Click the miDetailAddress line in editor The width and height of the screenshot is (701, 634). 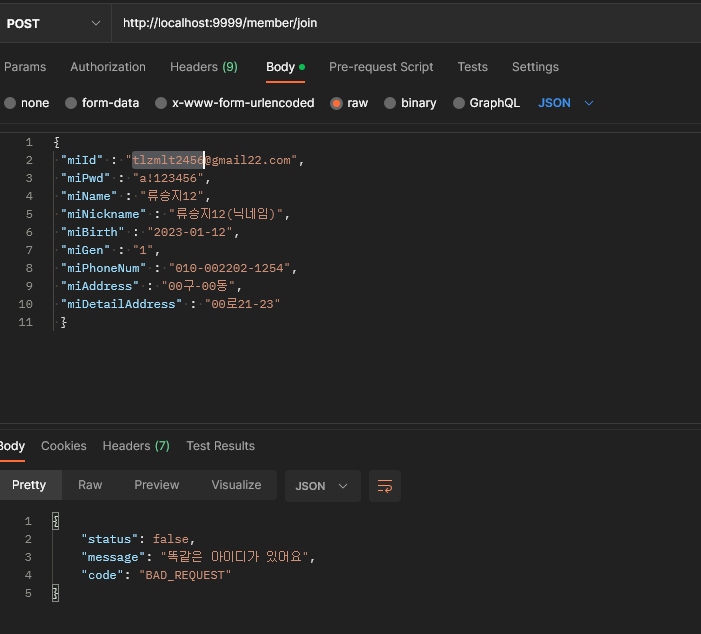[170, 304]
